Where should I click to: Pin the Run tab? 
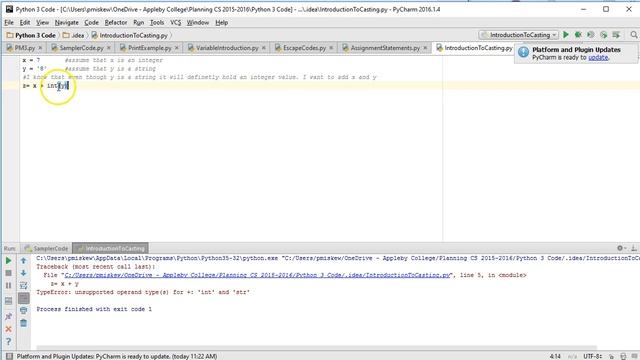(8, 316)
